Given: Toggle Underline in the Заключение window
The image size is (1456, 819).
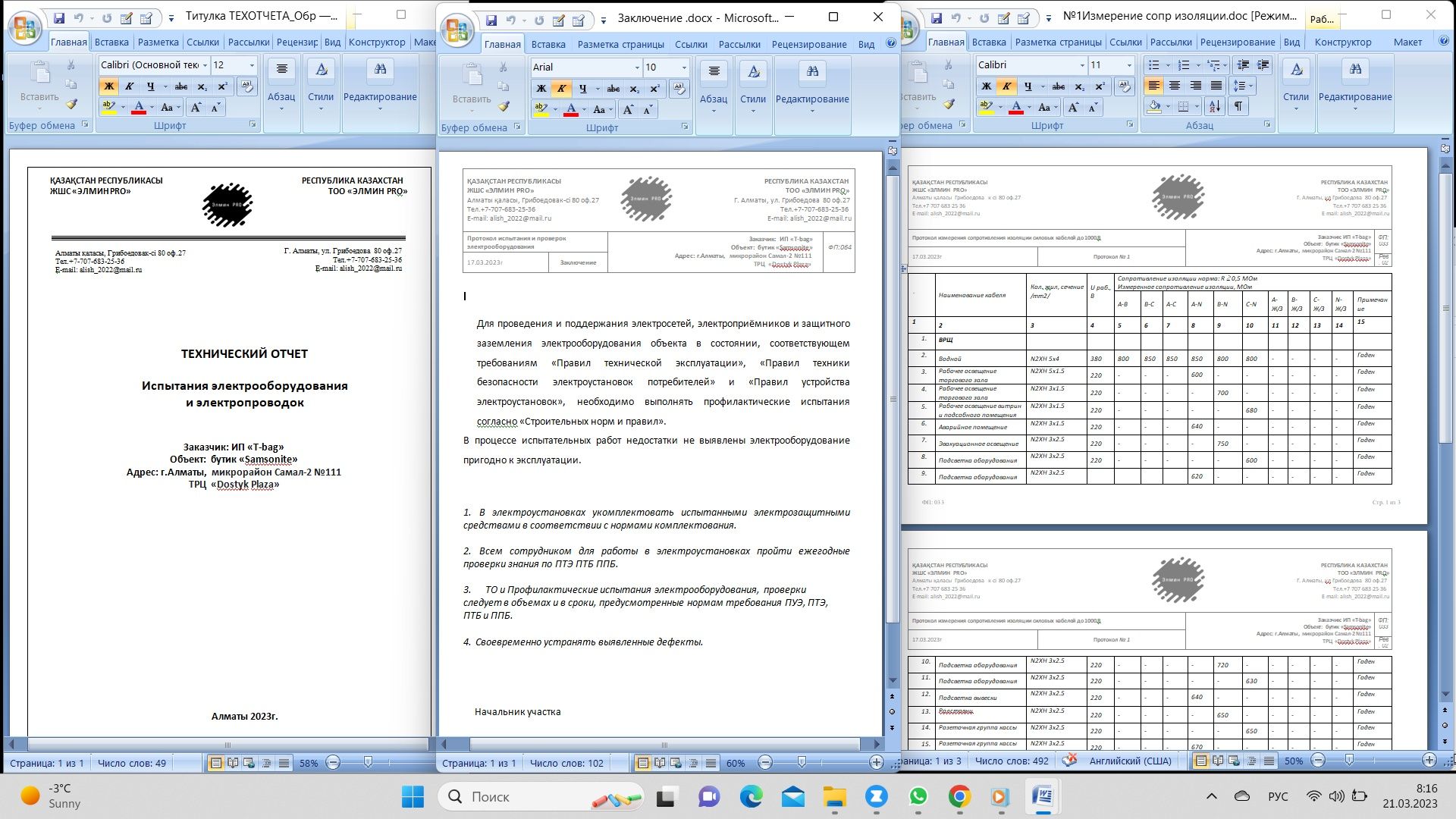Looking at the screenshot, I should [582, 89].
